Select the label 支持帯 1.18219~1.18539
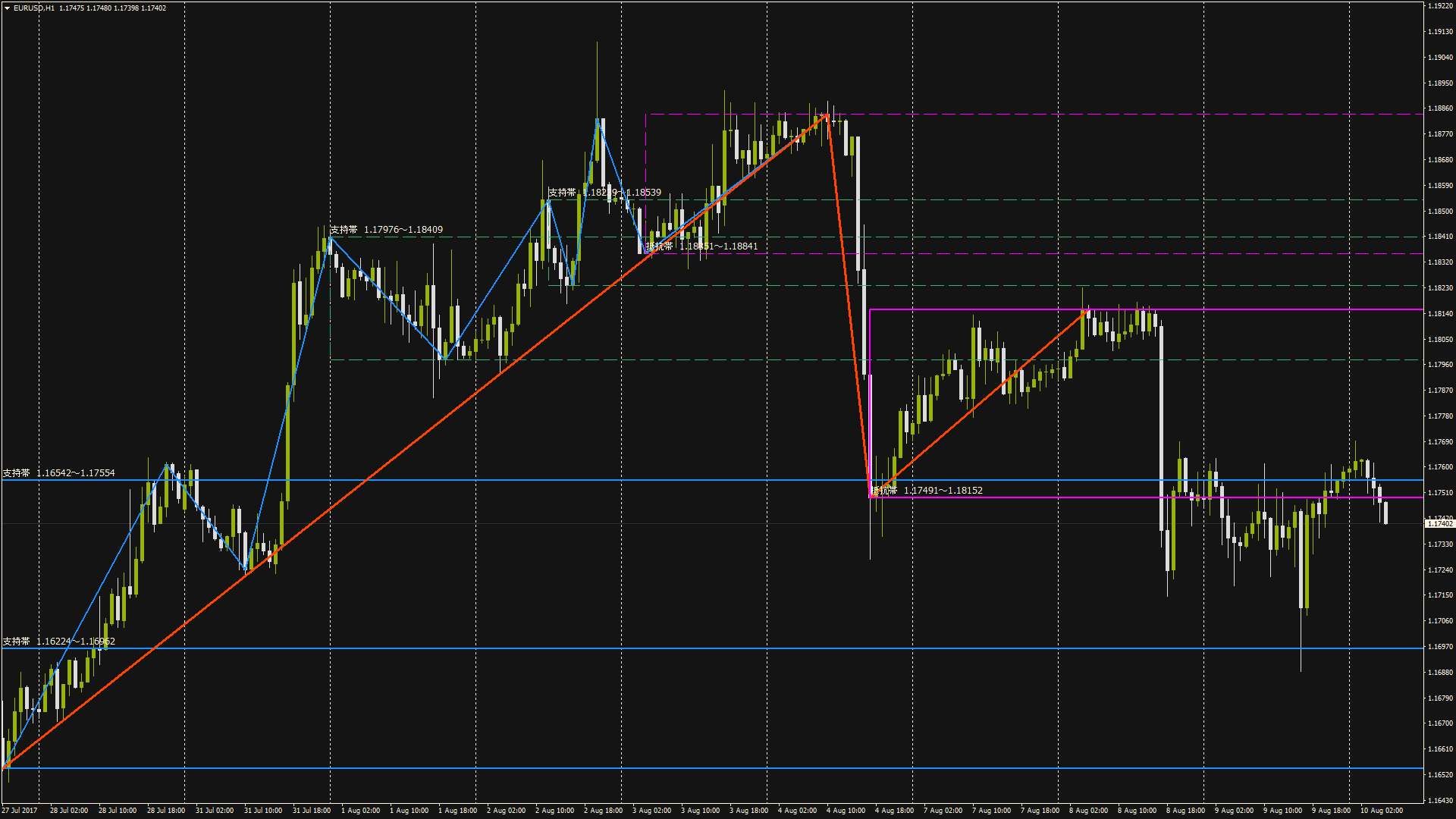 pos(604,193)
